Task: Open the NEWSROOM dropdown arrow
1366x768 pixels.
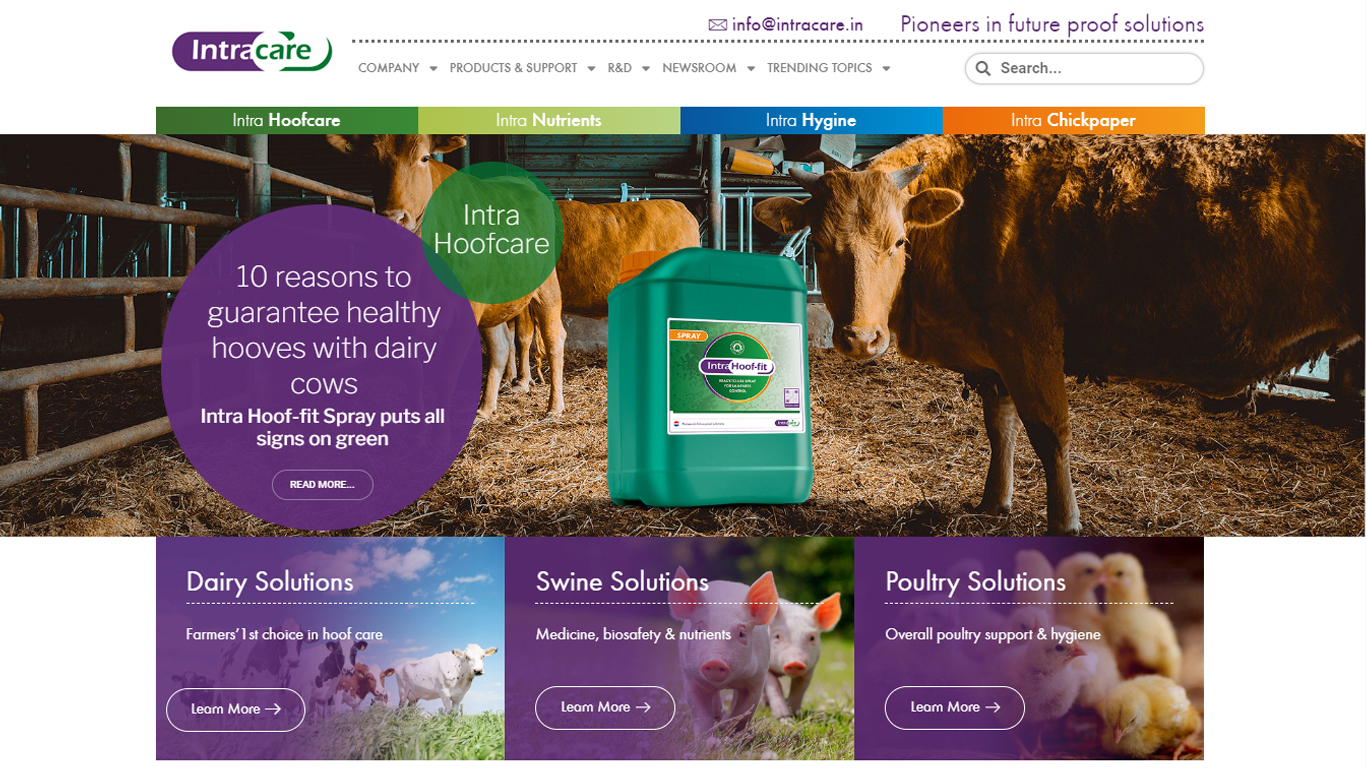Action: (751, 69)
